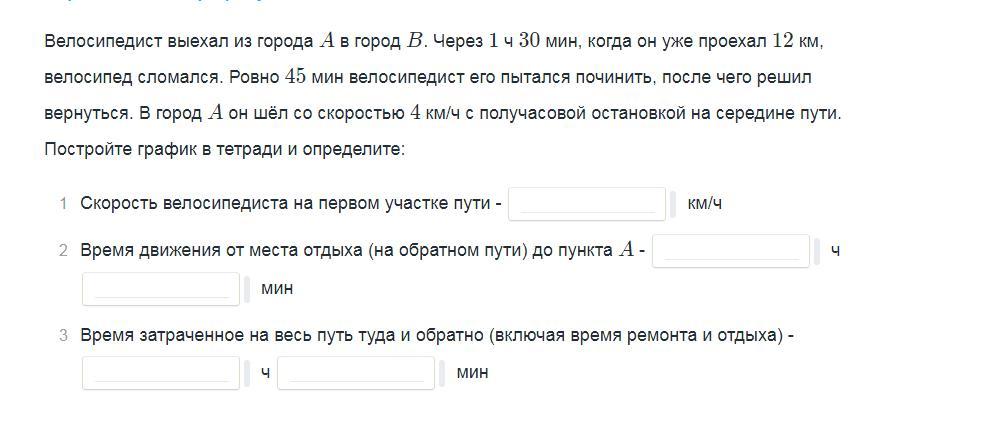Click the мин label of question 2
The height and width of the screenshot is (429, 983).
coord(276,289)
